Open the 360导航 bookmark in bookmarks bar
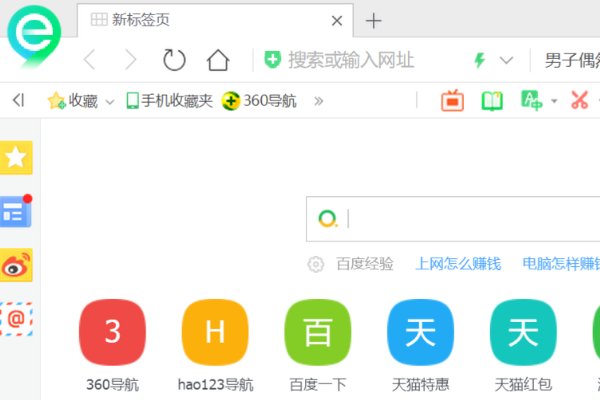The image size is (600, 400). pos(259,101)
